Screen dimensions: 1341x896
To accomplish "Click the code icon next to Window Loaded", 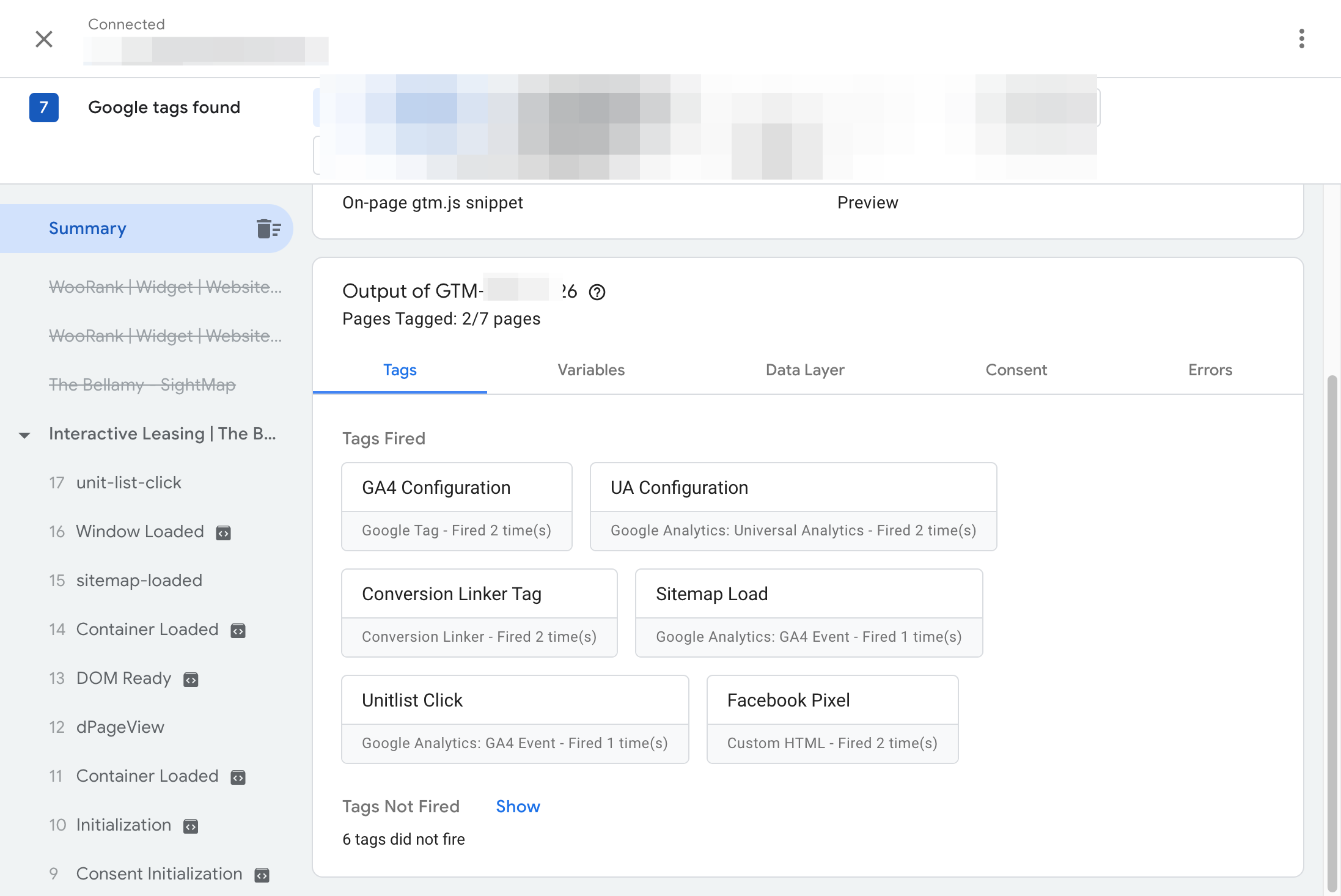I will coord(224,533).
